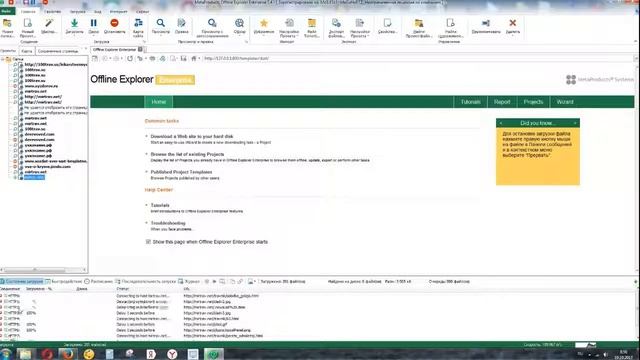640x360 pixels.
Task: Click the magnifier Browse icon
Action: (161, 23)
